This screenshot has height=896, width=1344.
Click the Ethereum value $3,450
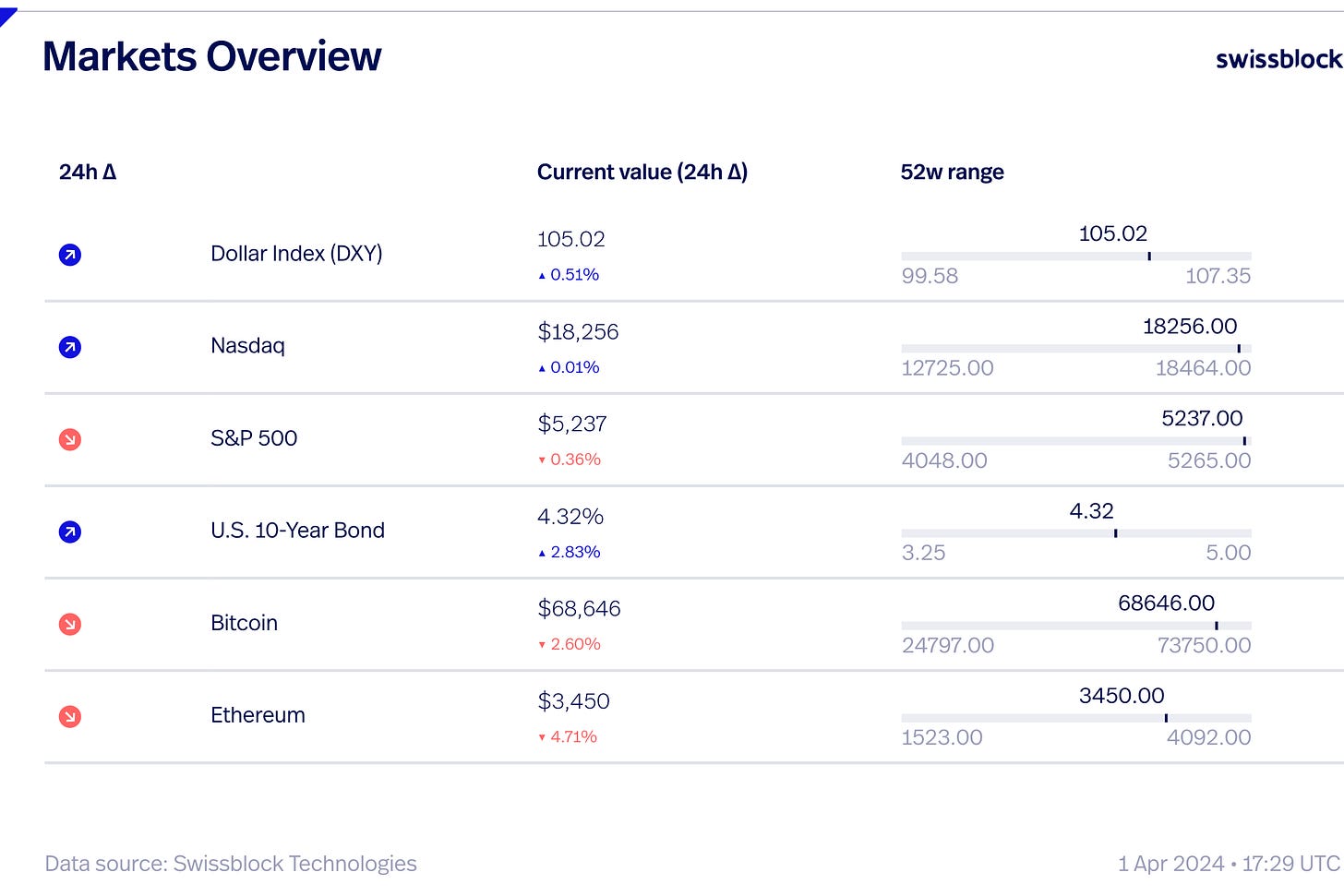click(573, 701)
